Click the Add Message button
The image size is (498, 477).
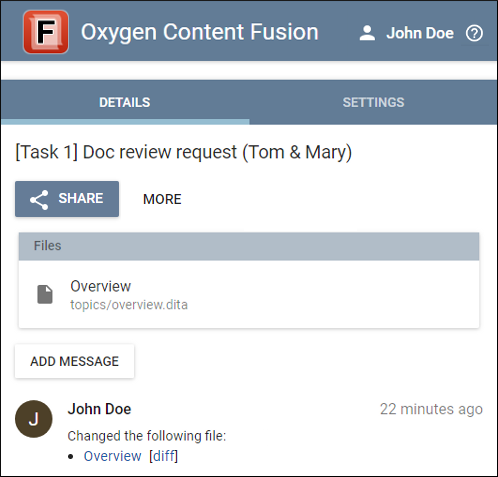click(x=74, y=361)
